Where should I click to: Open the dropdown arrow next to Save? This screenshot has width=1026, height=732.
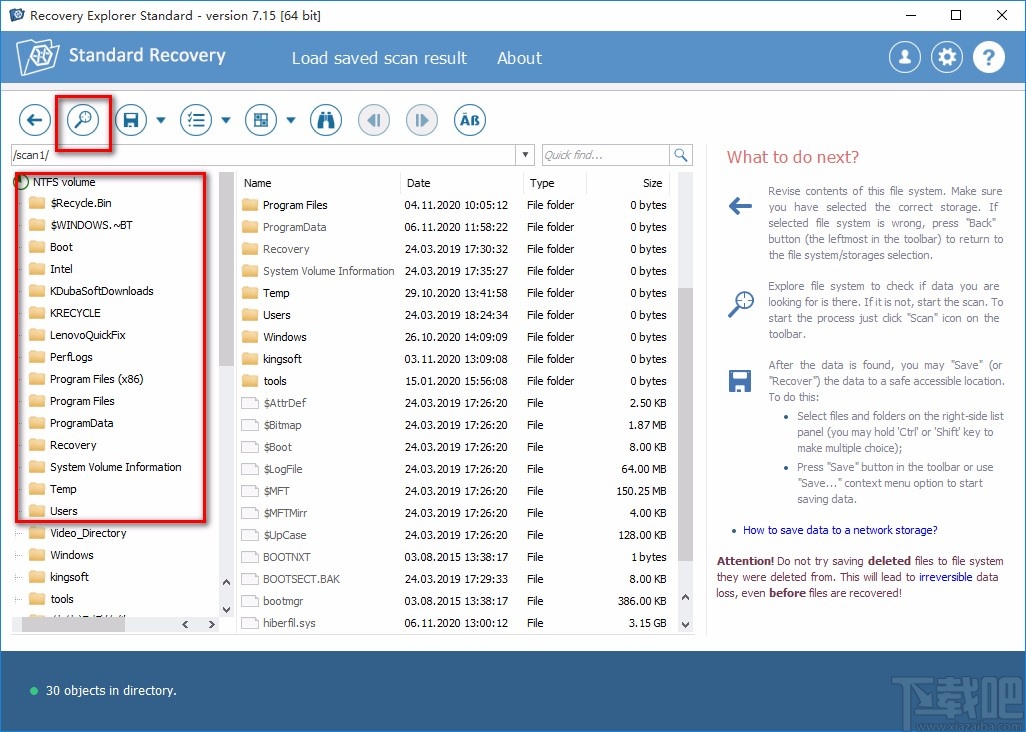pos(161,120)
